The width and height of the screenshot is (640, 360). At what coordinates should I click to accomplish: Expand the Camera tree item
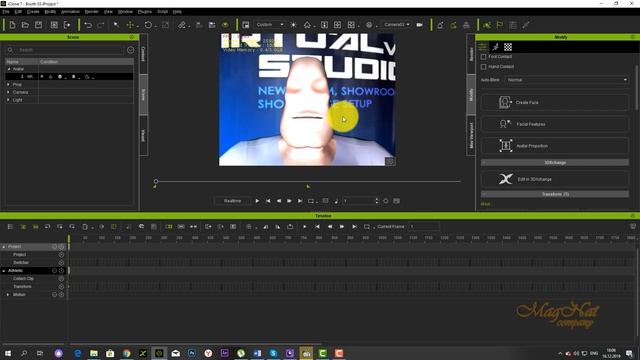click(8, 92)
